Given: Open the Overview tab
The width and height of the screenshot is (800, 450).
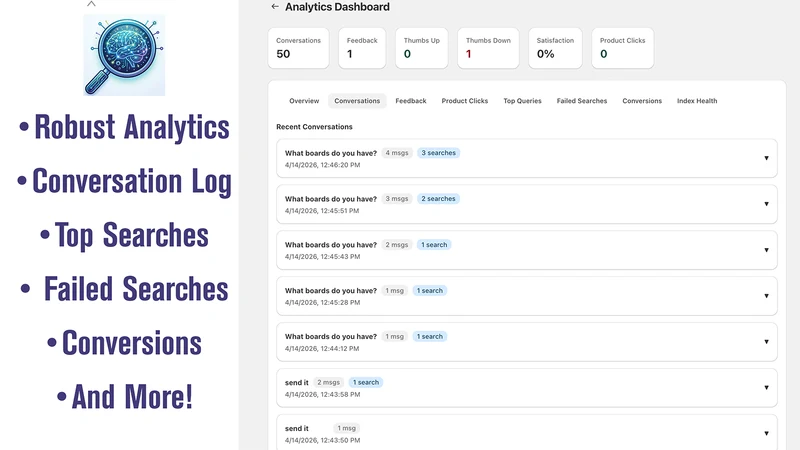Looking at the screenshot, I should (x=304, y=101).
